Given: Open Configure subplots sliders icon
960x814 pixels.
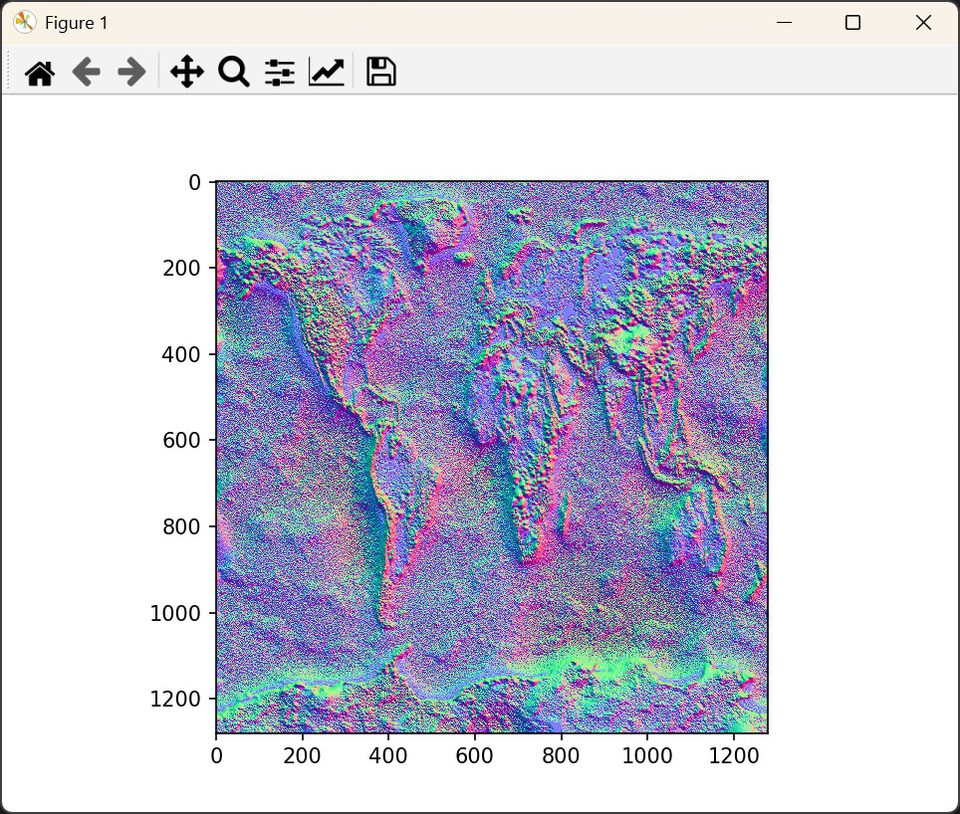Looking at the screenshot, I should [x=279, y=72].
